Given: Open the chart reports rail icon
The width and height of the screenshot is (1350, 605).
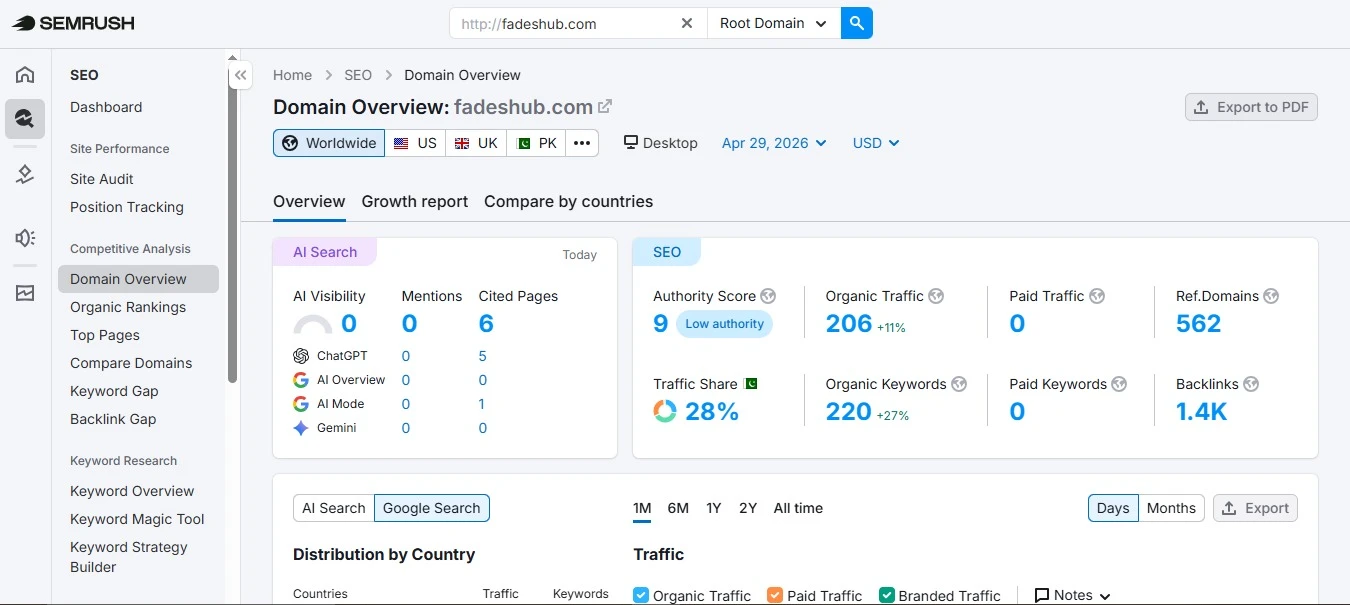Looking at the screenshot, I should [25, 293].
